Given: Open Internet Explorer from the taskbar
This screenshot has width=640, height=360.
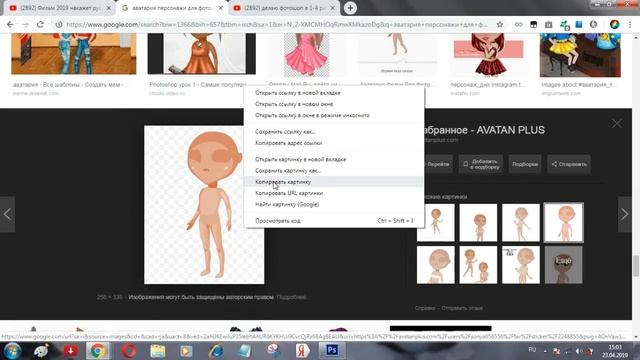Looking at the screenshot, I should click(x=216, y=351).
